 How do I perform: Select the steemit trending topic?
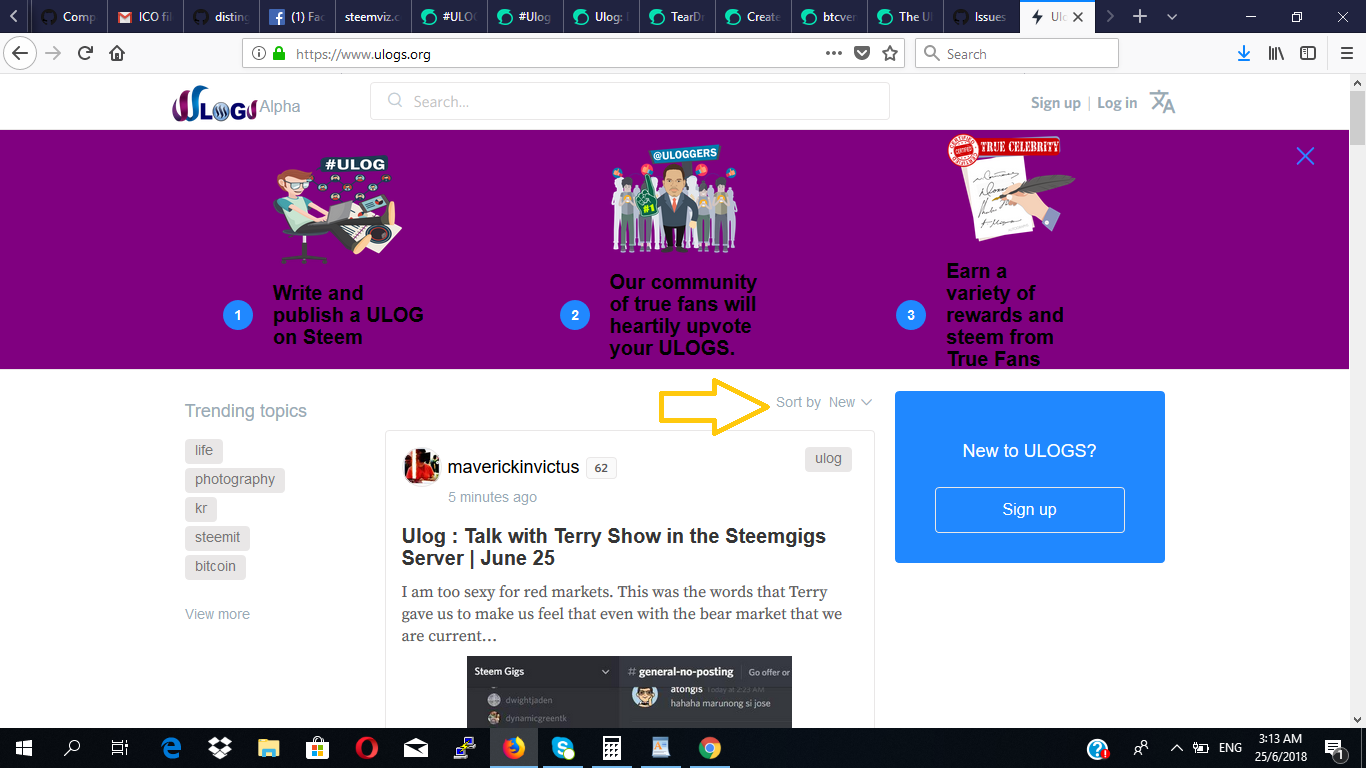pos(218,538)
